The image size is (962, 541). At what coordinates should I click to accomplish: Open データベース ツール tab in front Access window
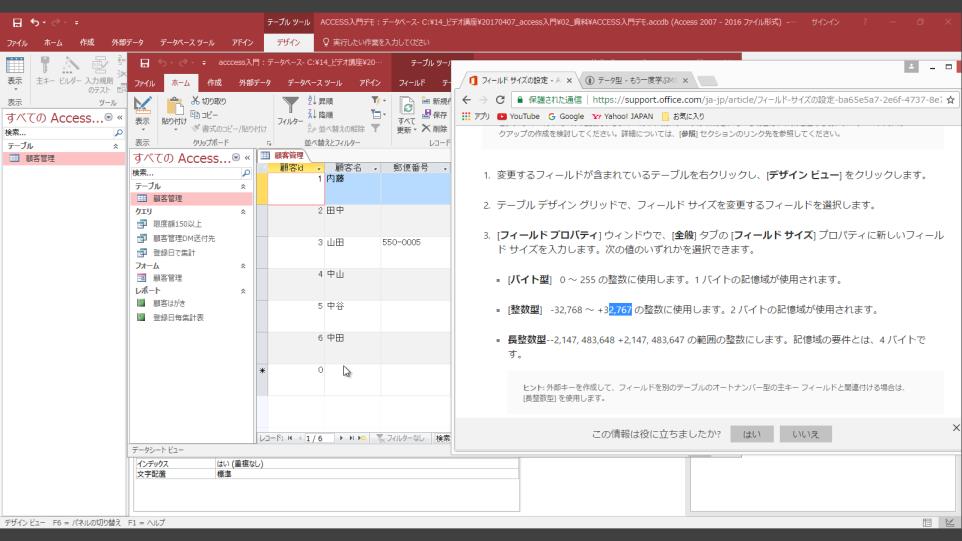[315, 83]
